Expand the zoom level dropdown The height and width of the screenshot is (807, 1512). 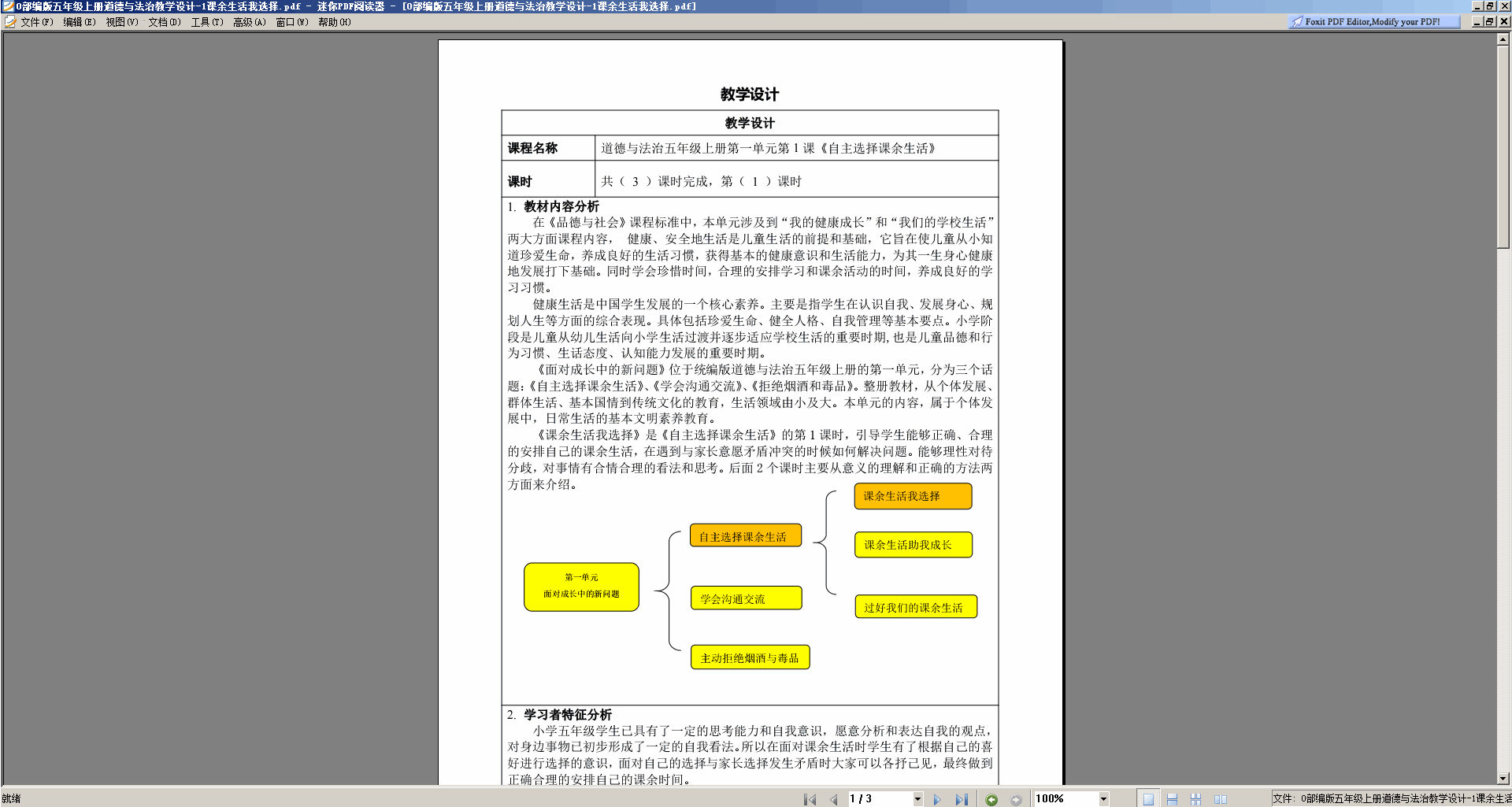(1103, 799)
